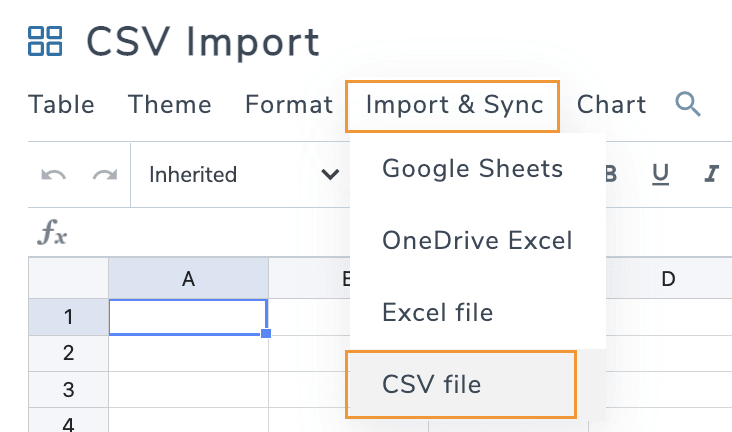
Task: Open the Format menu
Action: pos(289,105)
